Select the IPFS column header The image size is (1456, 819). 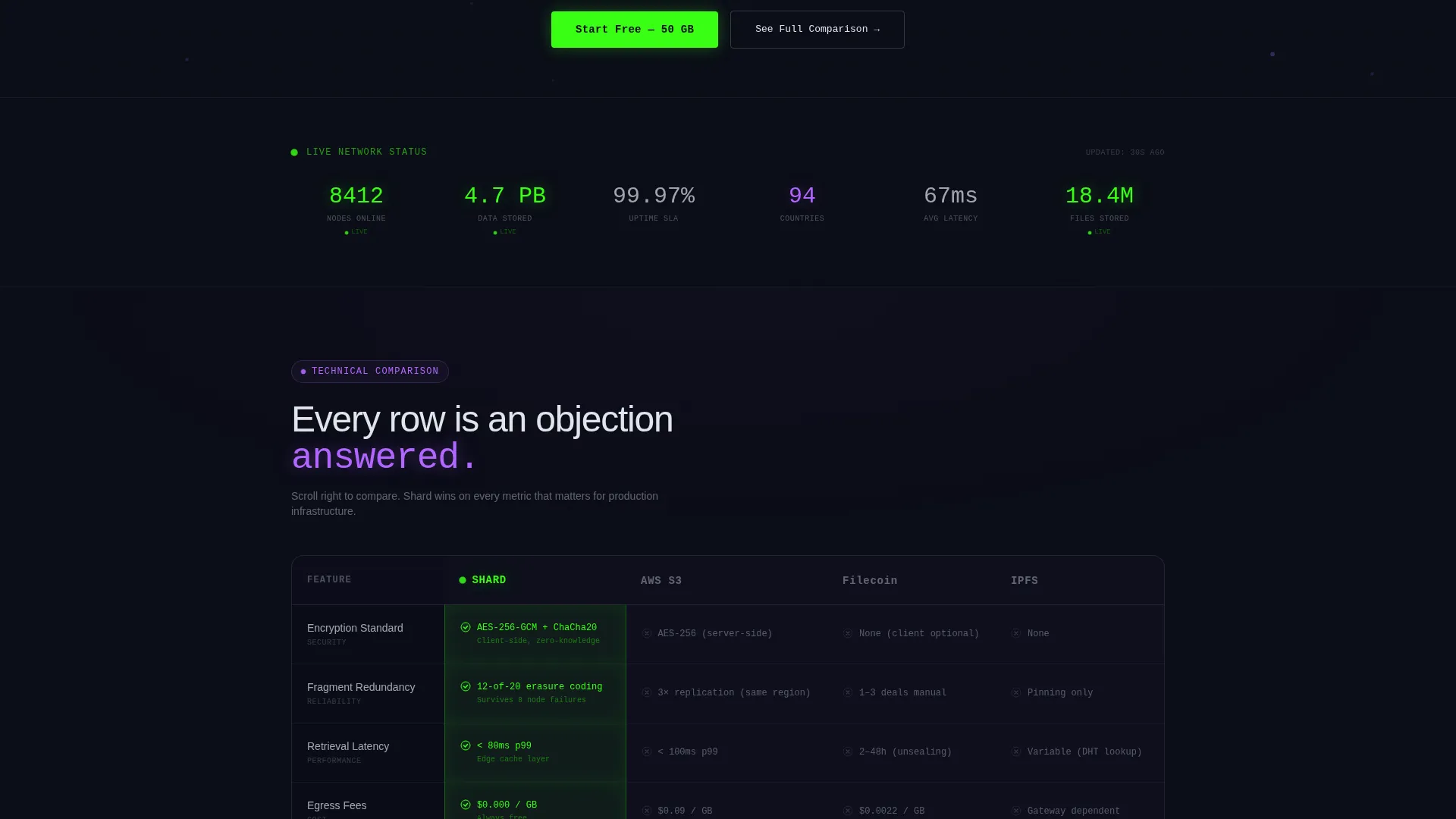tap(1025, 581)
